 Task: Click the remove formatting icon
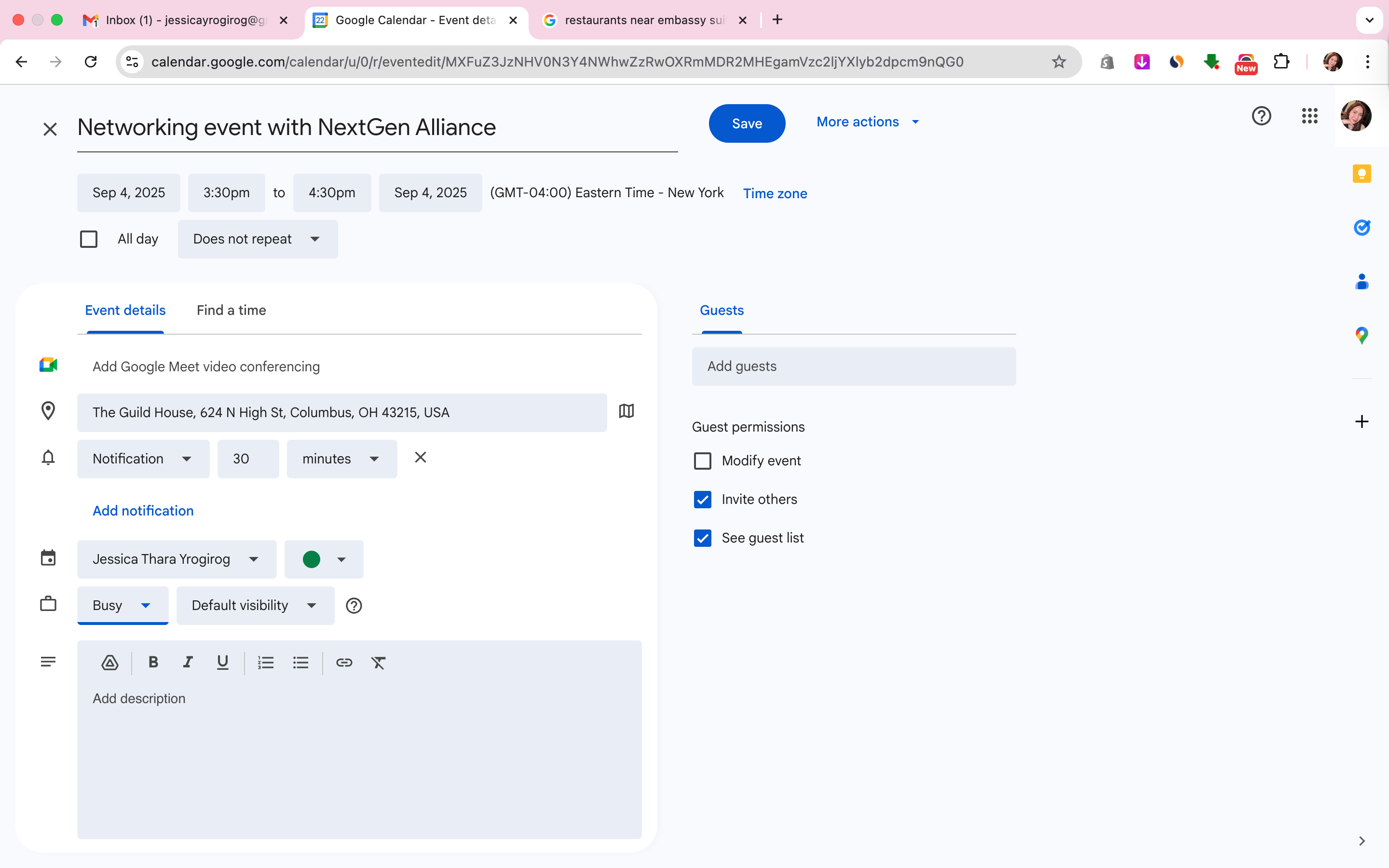[x=378, y=663]
